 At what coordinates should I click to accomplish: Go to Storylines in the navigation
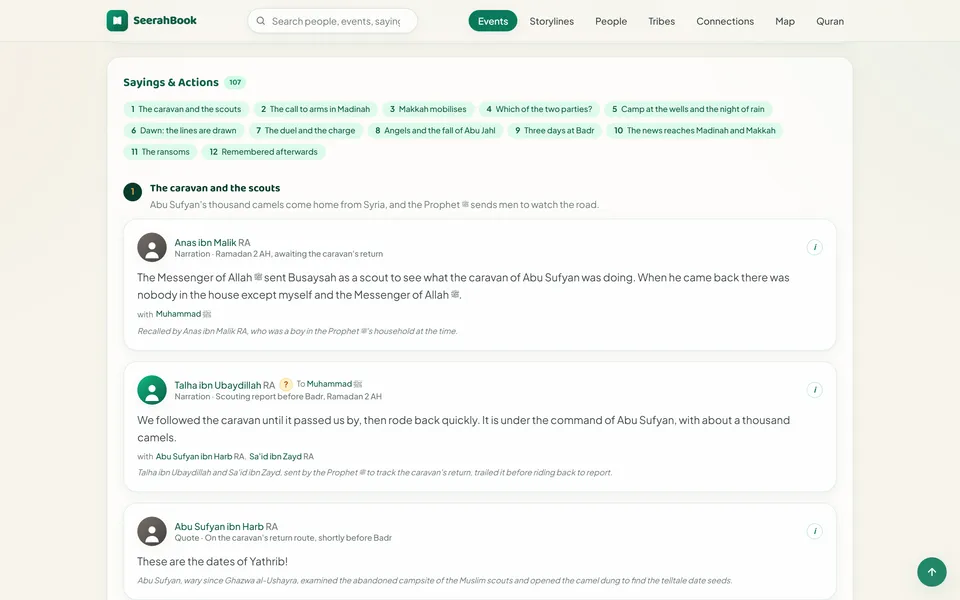552,21
